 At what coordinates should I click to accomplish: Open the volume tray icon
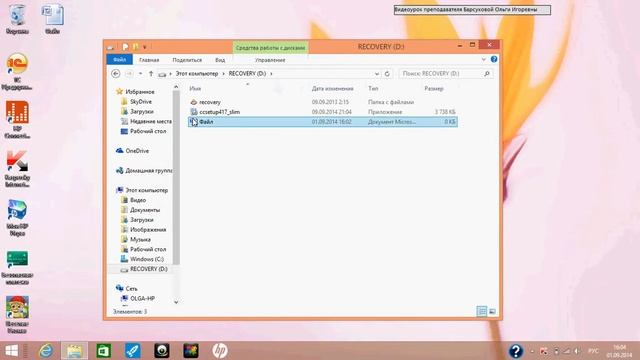coord(577,351)
